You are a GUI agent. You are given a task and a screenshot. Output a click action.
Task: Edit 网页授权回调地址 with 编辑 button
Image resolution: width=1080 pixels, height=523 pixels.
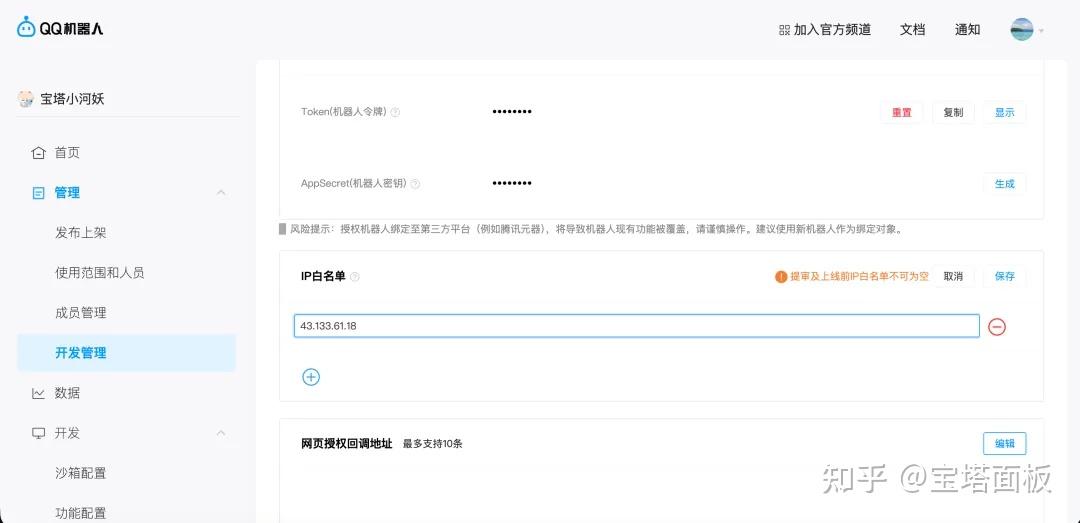[x=1005, y=444]
